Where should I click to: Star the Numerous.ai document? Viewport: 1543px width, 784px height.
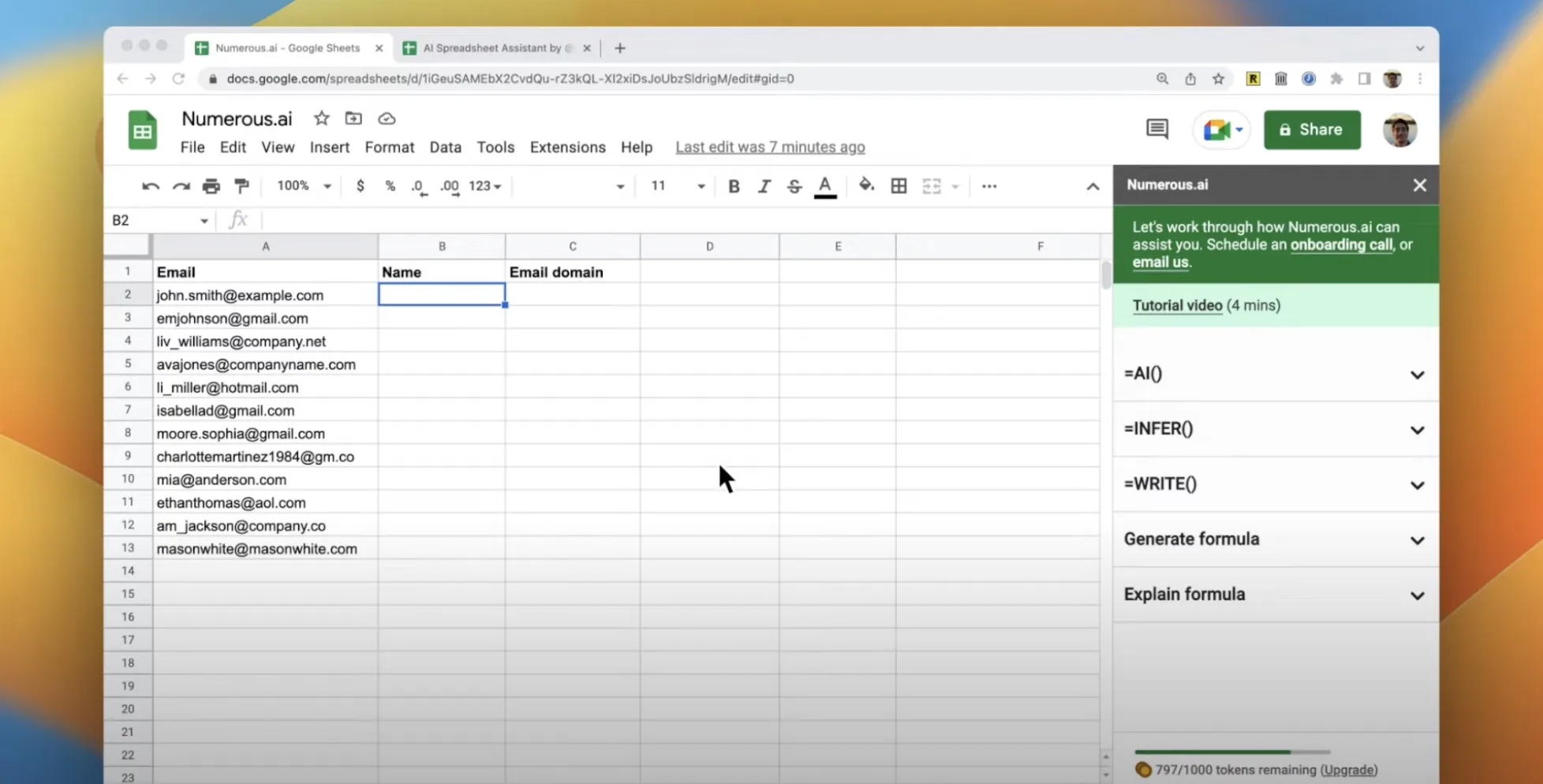(x=321, y=118)
